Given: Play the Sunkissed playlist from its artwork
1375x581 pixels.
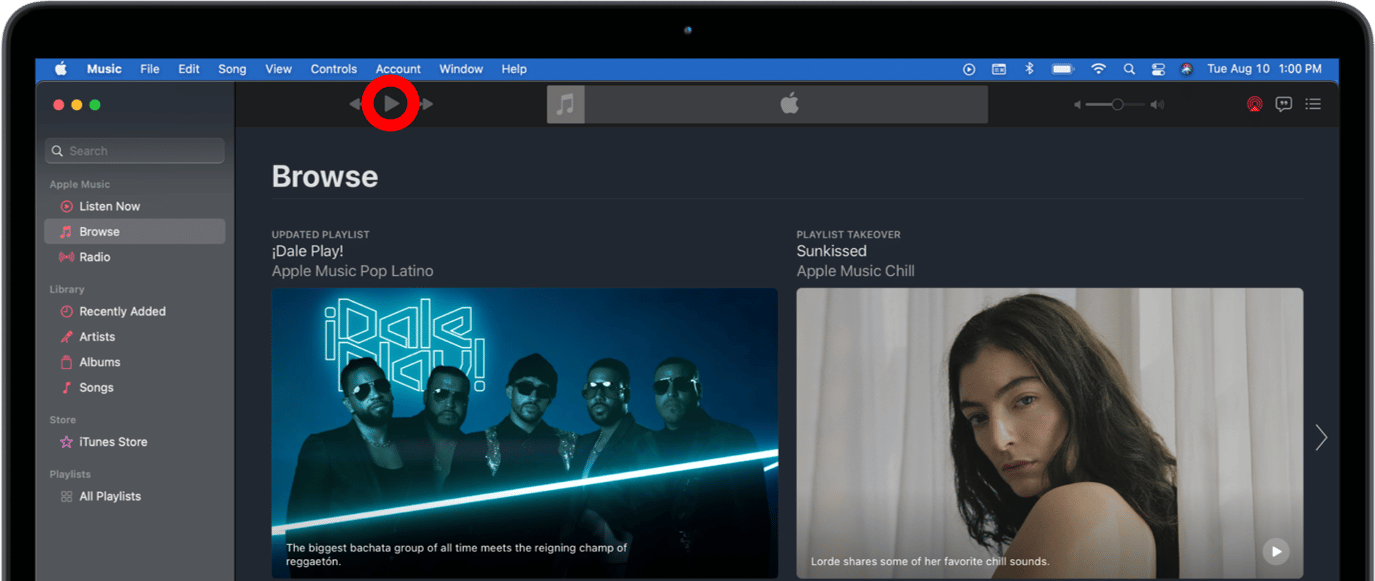Looking at the screenshot, I should 1275,551.
